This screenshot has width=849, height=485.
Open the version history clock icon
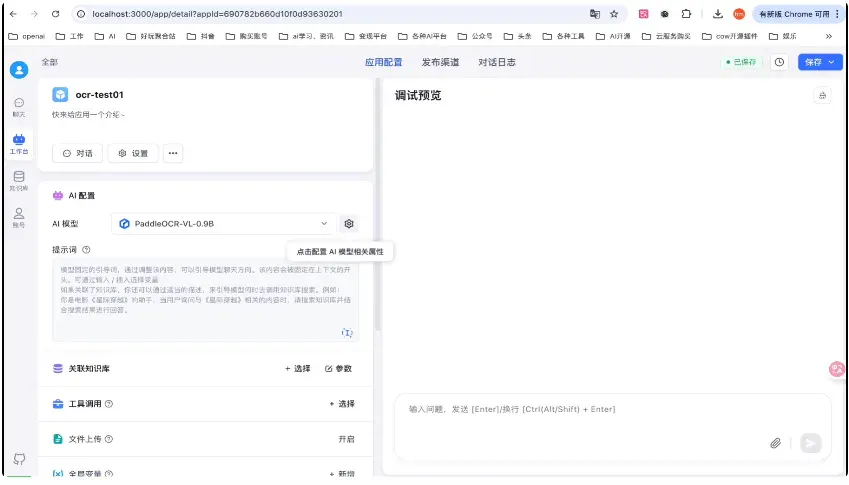[x=779, y=62]
